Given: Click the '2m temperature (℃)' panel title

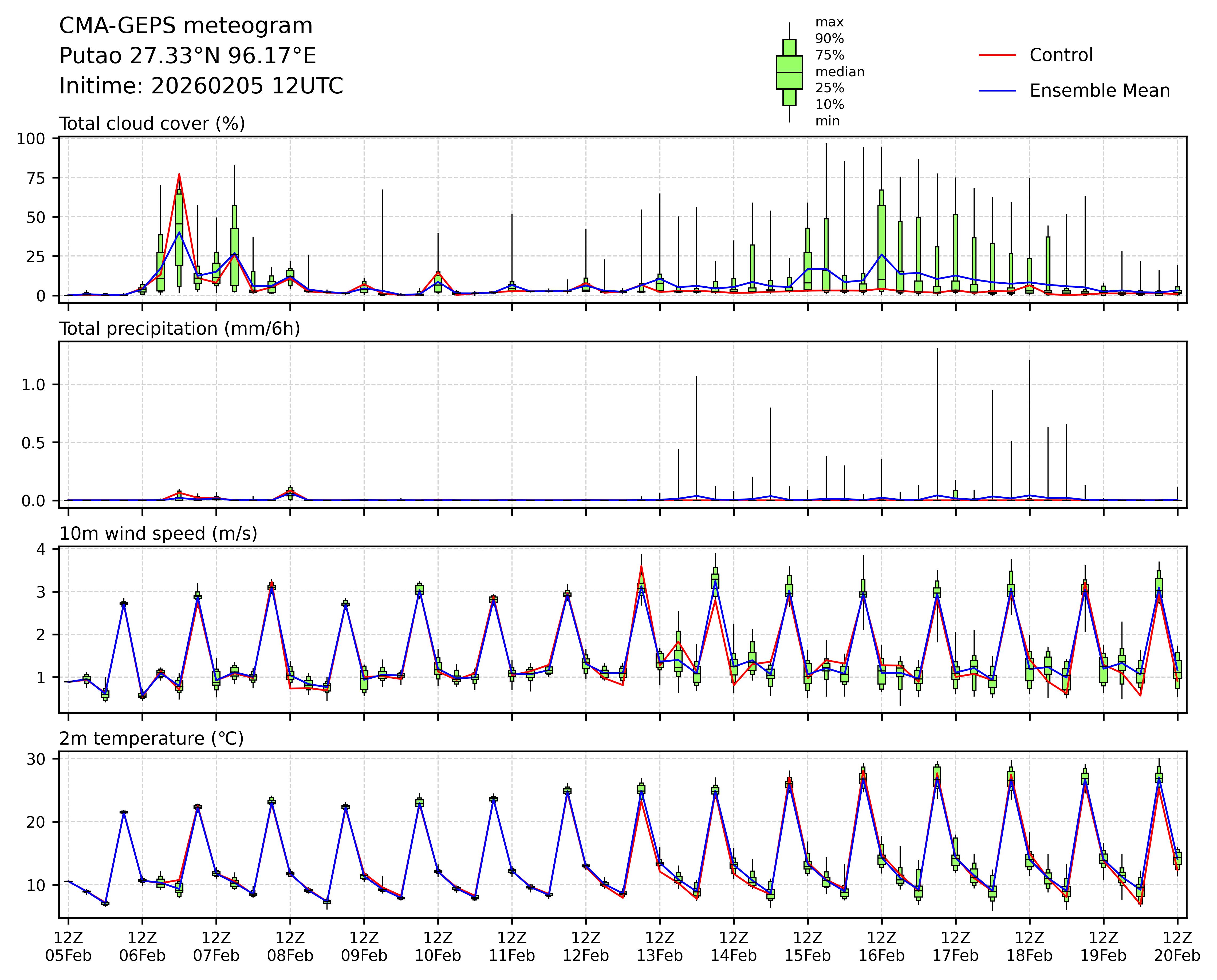Looking at the screenshot, I should pos(151,738).
